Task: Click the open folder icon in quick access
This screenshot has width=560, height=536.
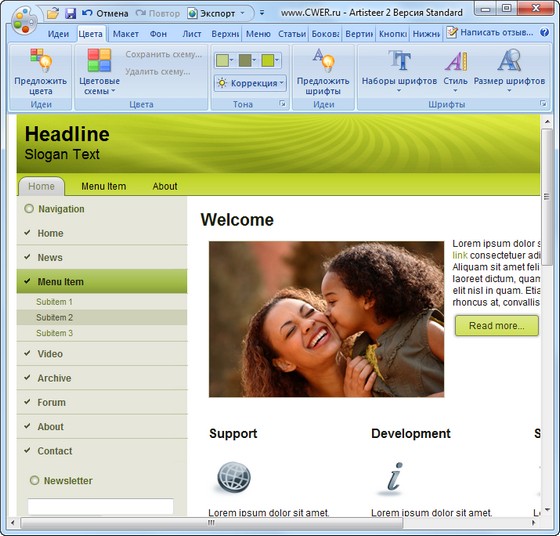Action: [52, 14]
